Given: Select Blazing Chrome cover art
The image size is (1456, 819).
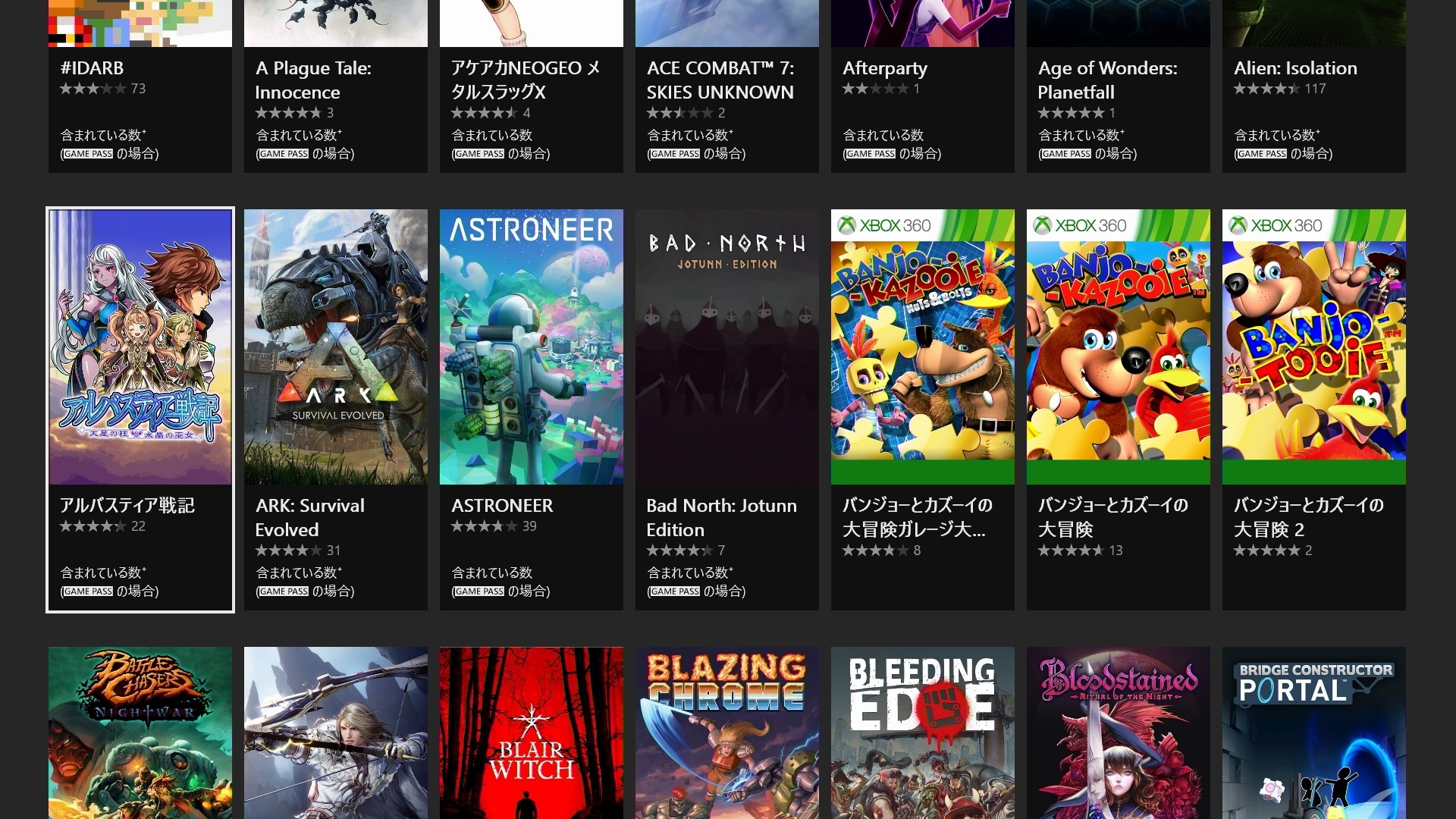Looking at the screenshot, I should pyautogui.click(x=726, y=732).
